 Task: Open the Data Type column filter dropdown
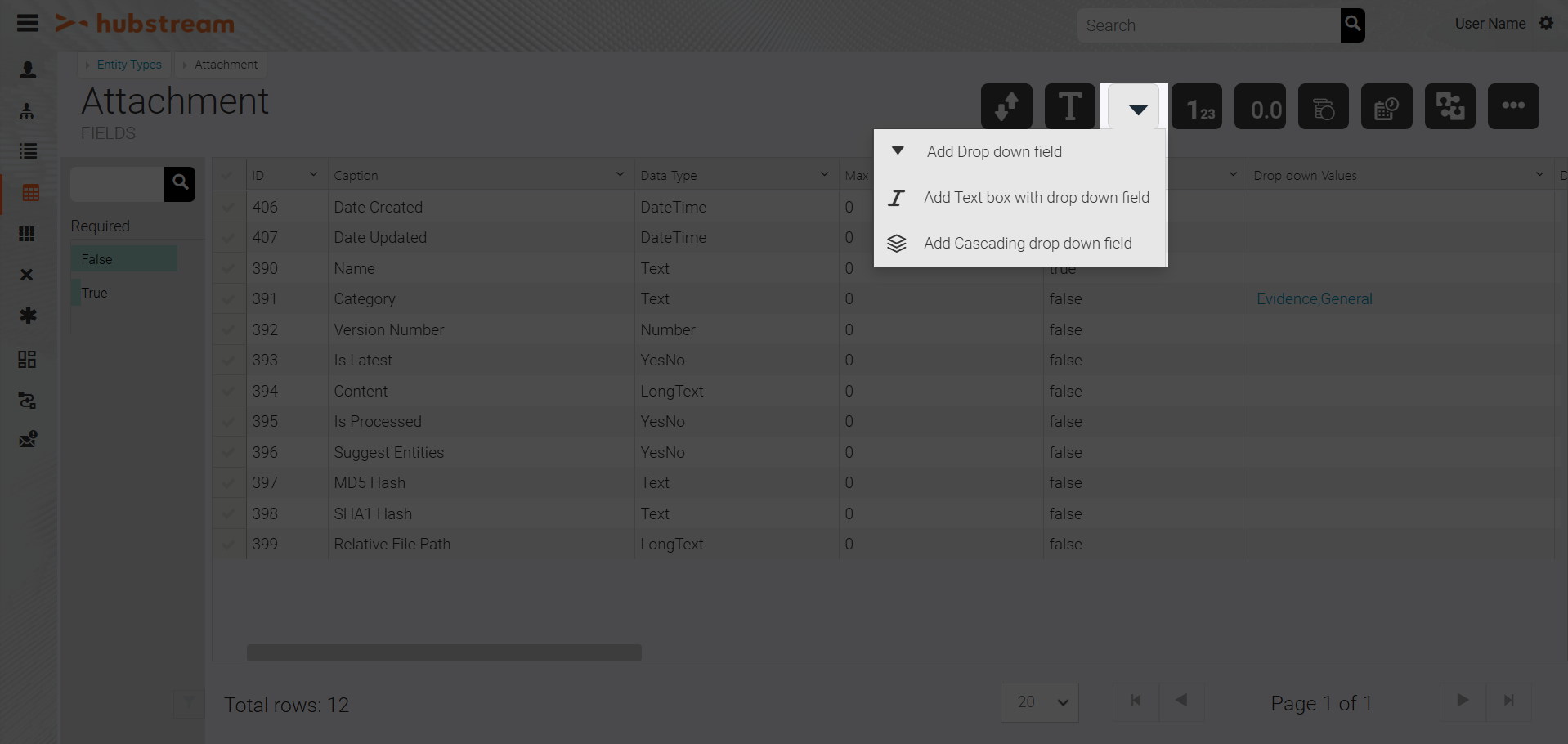tap(823, 174)
